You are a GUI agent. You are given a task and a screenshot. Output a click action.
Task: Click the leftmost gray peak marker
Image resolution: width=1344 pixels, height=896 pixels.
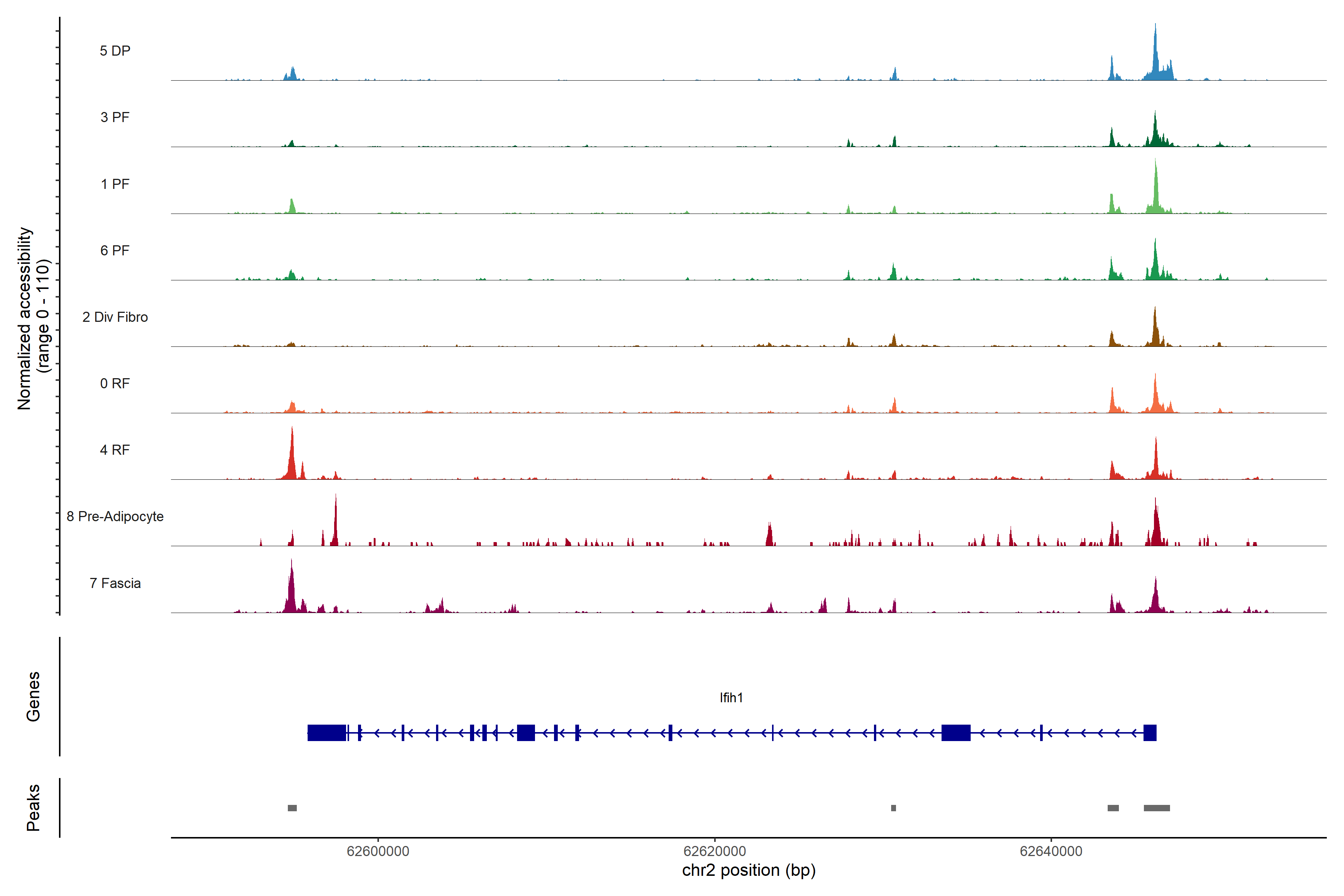[x=292, y=808]
